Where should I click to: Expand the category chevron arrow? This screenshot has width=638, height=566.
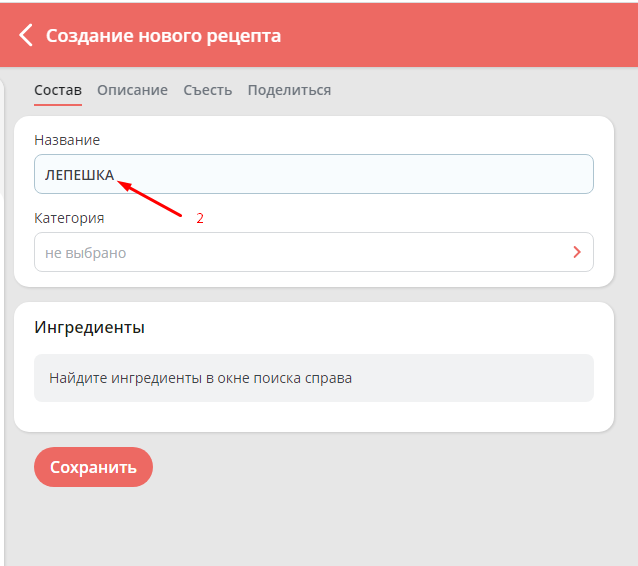tap(577, 252)
